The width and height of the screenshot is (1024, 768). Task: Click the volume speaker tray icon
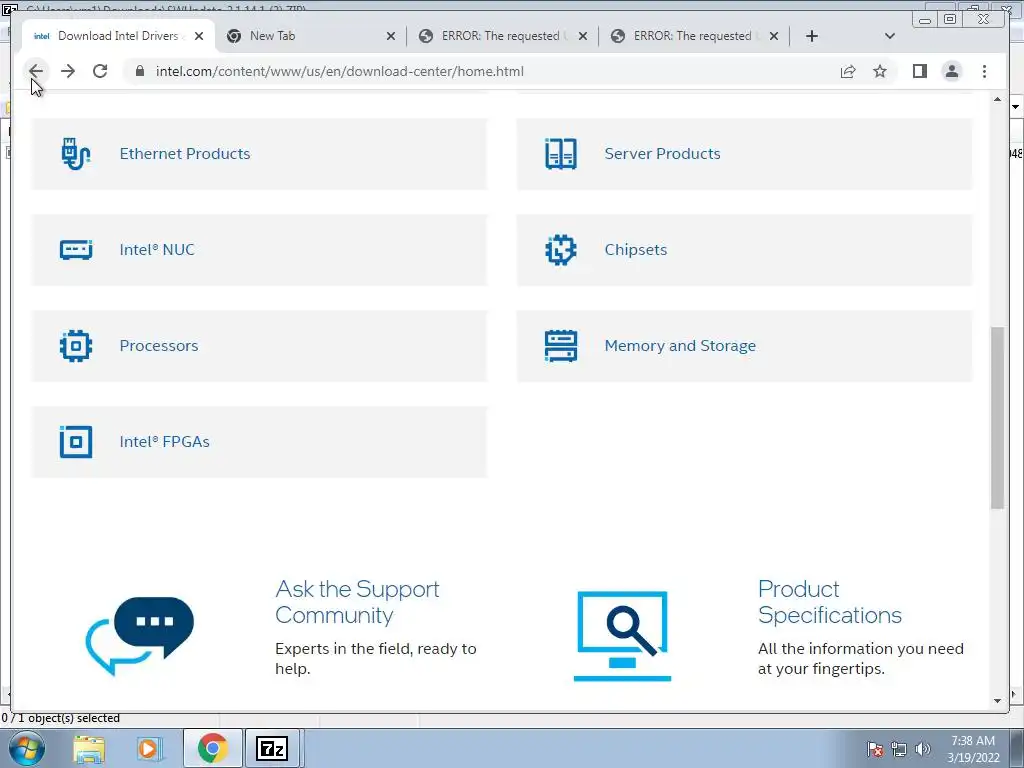[x=923, y=749]
